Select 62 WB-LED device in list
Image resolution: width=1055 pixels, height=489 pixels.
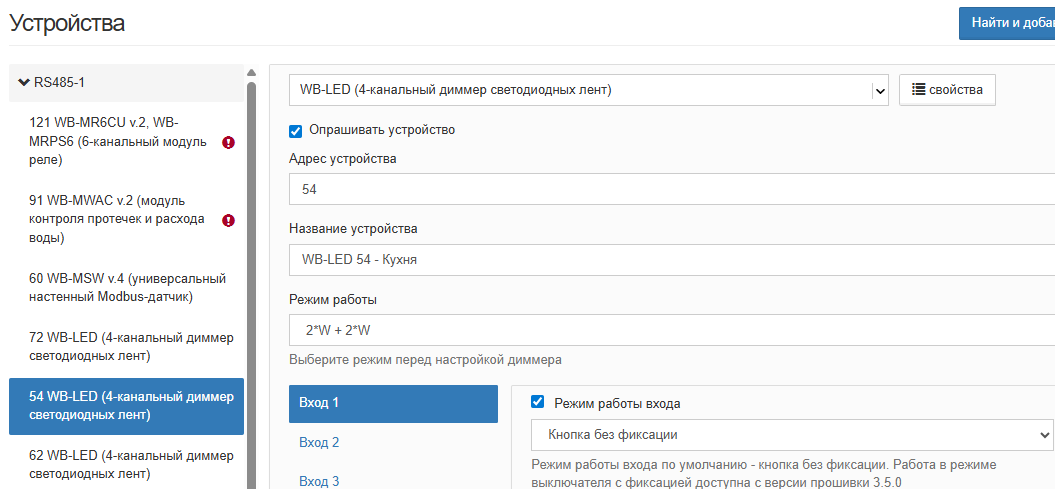pos(126,464)
